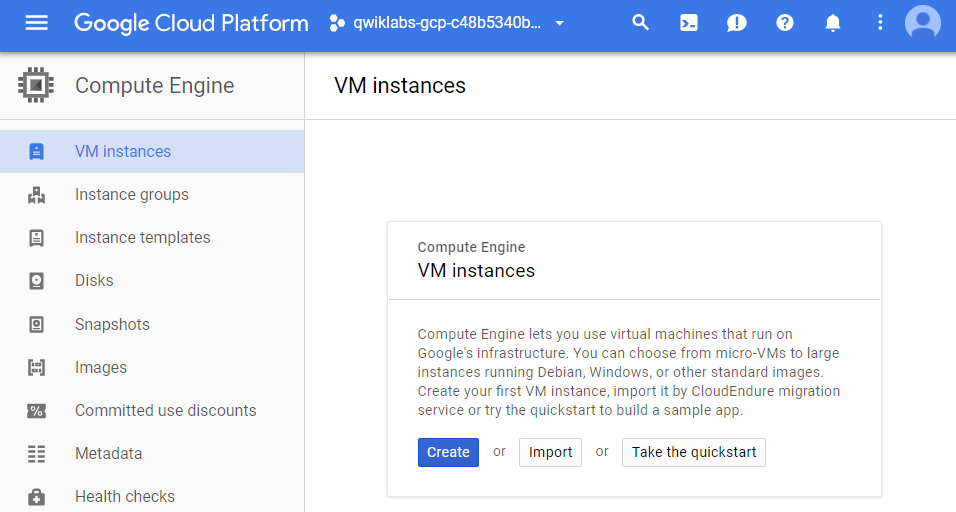Open Metadata in the sidebar
This screenshot has width=956, height=512.
(x=152, y=453)
